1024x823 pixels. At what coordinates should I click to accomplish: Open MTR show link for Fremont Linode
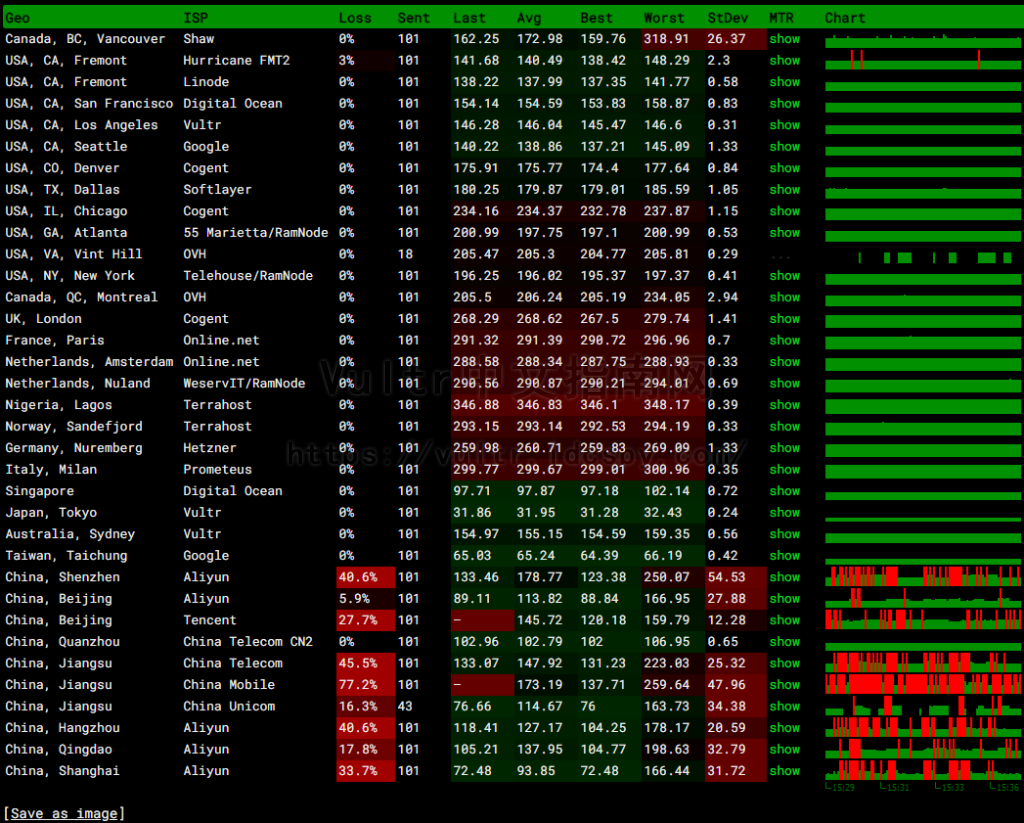[784, 82]
